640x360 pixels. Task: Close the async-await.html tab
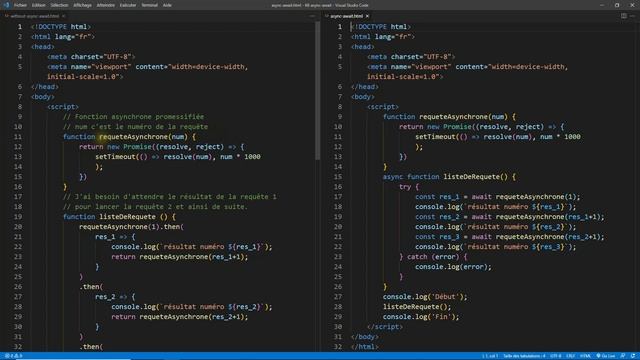point(367,16)
